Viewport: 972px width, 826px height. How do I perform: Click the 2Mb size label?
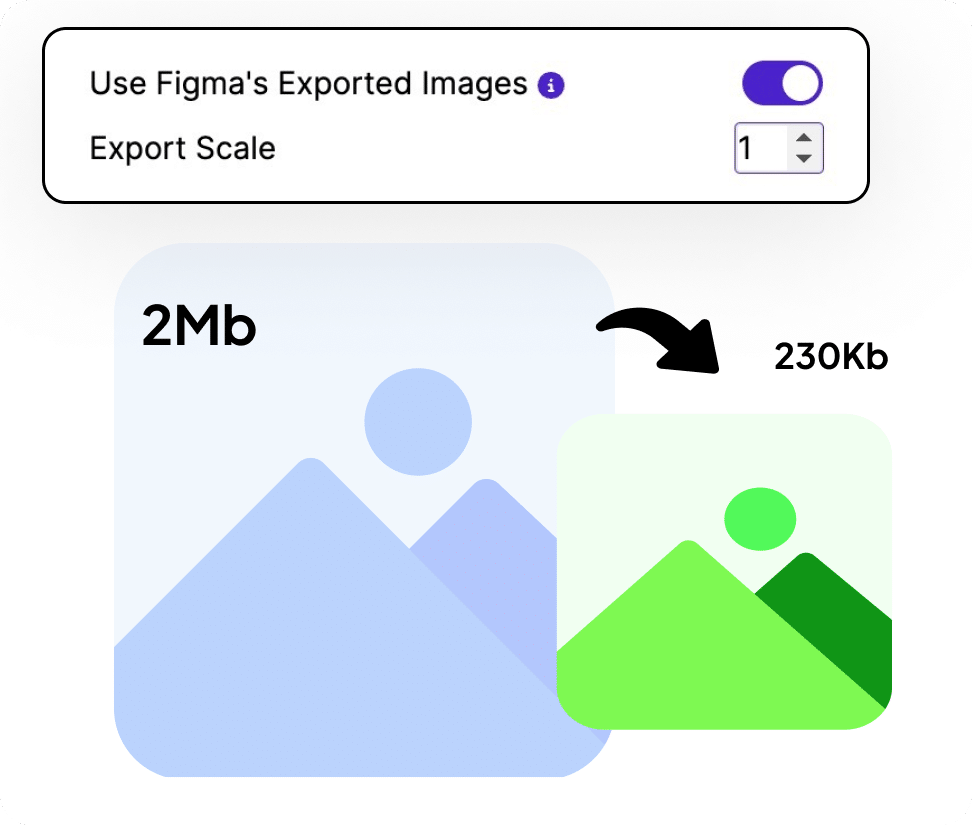[x=199, y=326]
